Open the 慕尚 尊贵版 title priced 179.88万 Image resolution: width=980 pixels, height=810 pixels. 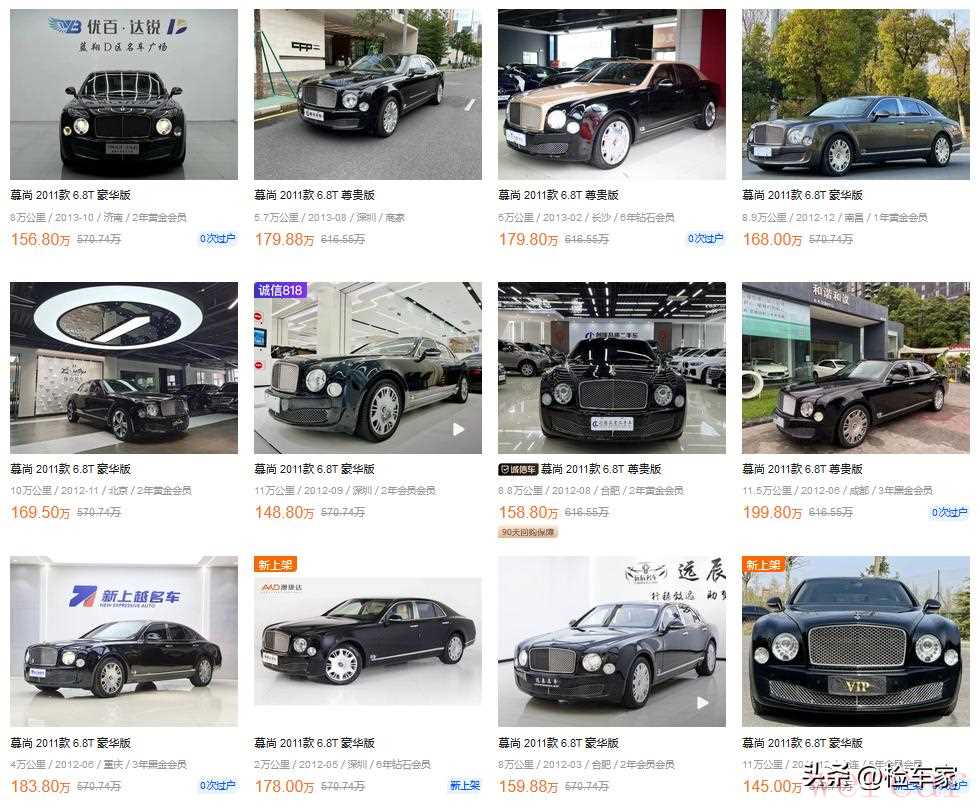coord(314,195)
